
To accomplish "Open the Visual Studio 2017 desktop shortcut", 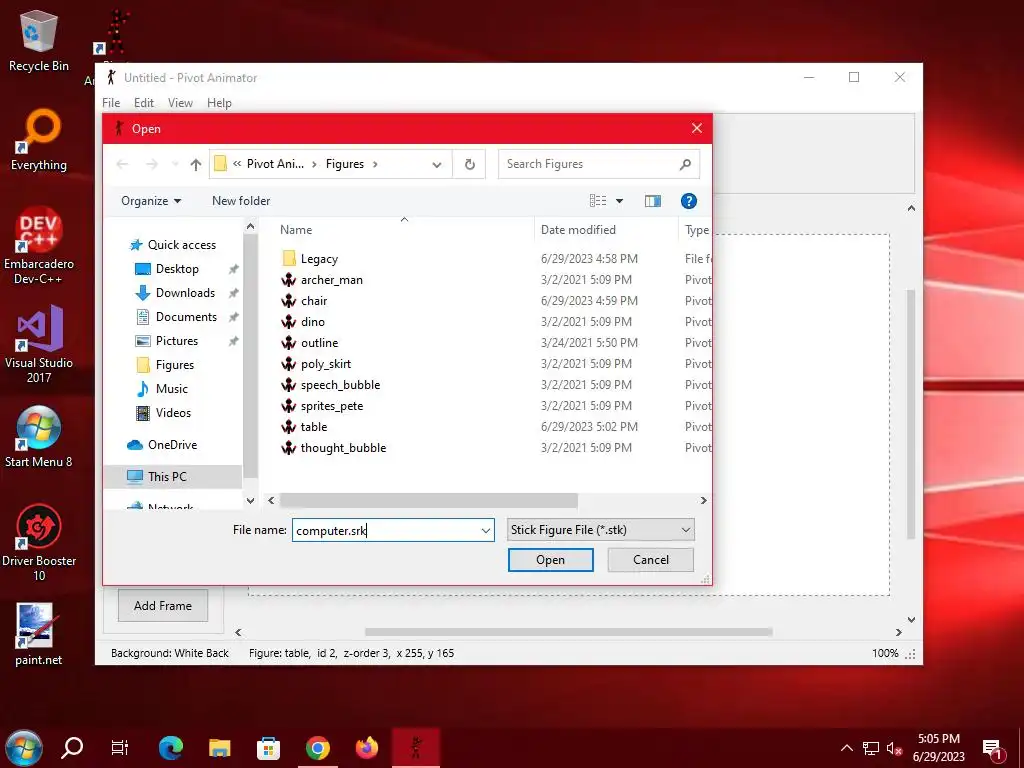I will [x=39, y=344].
